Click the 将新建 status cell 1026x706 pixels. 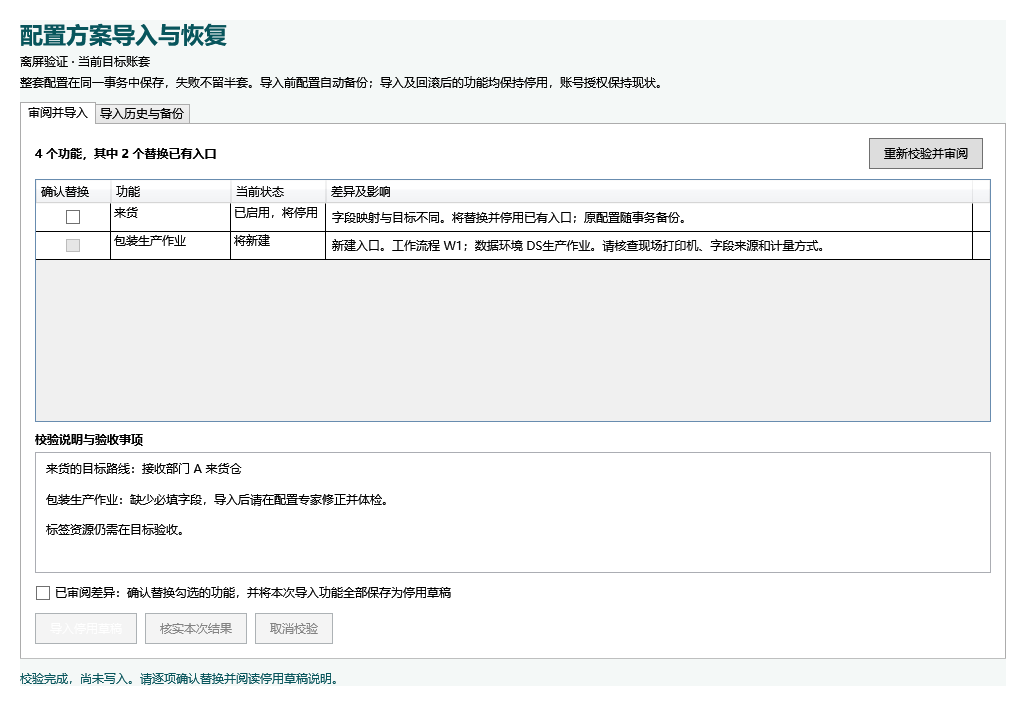click(277, 245)
